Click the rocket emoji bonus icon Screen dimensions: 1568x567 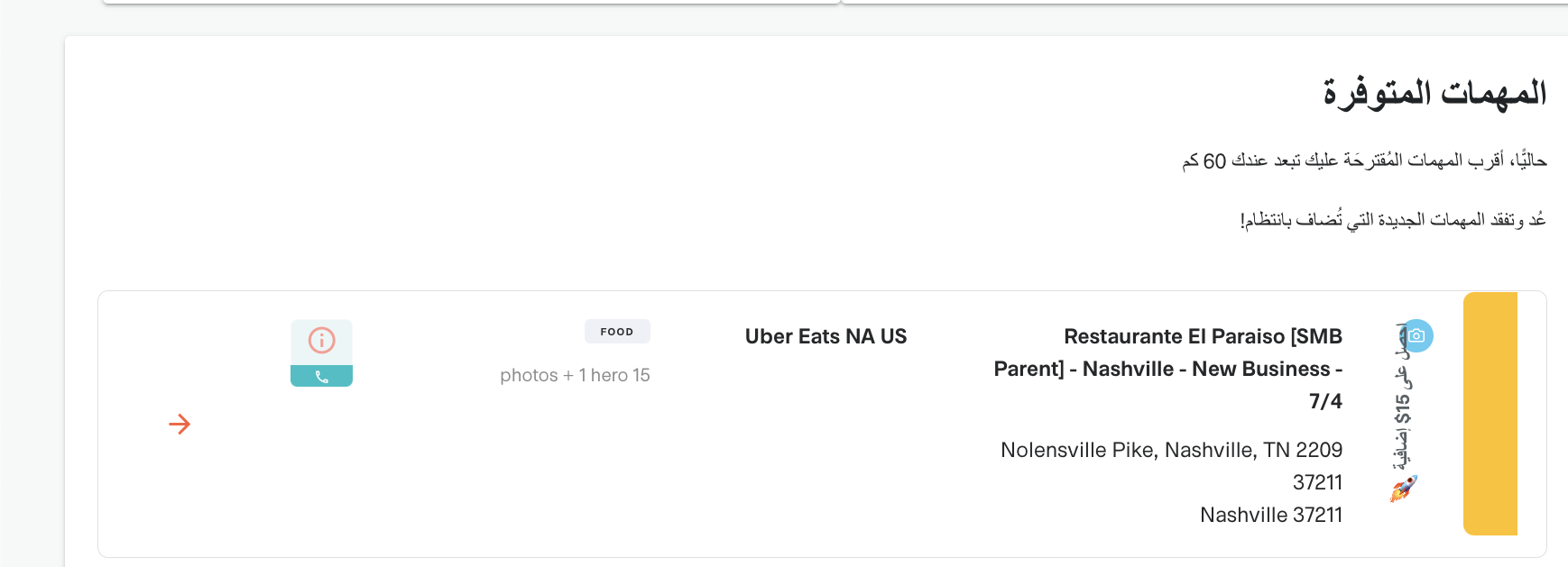pyautogui.click(x=1403, y=489)
